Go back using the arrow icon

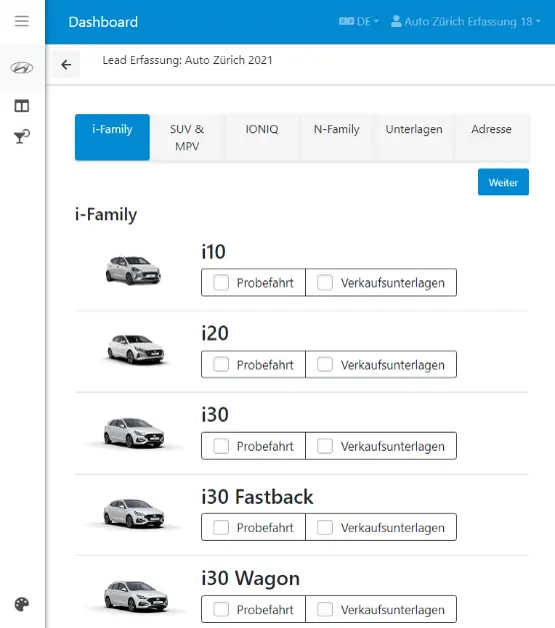tap(66, 64)
